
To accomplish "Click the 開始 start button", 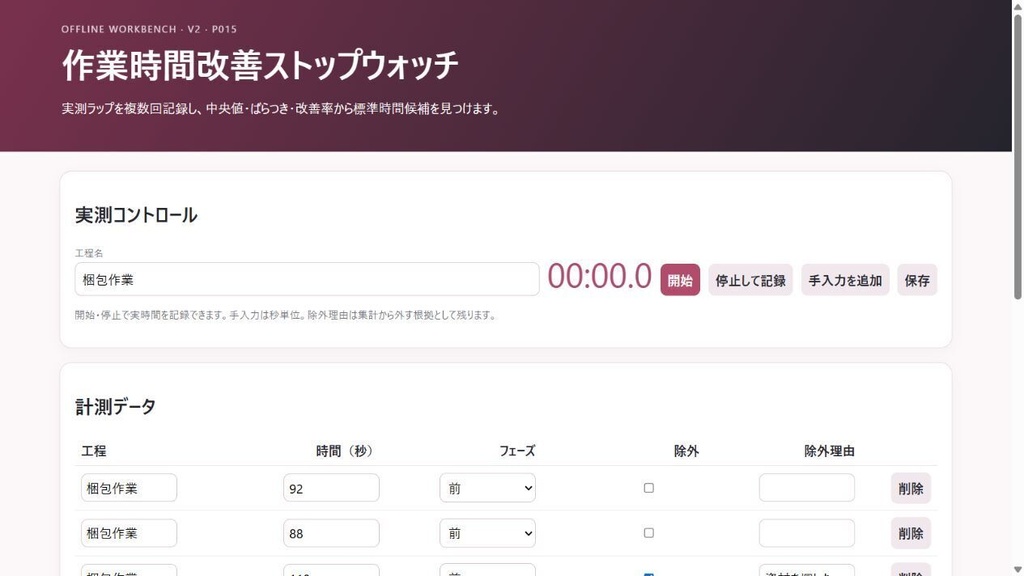I will (680, 280).
